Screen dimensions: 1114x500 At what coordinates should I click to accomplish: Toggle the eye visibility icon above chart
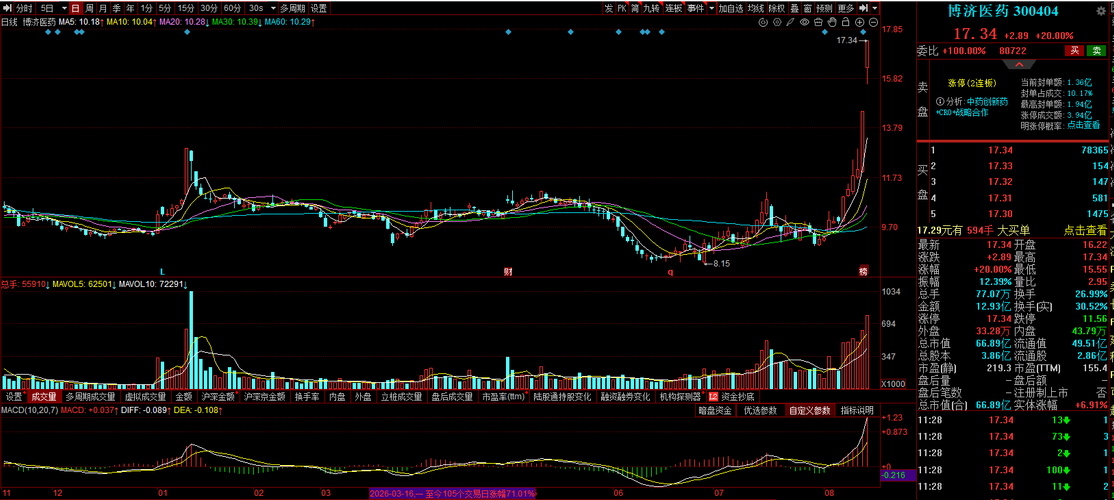point(804,22)
